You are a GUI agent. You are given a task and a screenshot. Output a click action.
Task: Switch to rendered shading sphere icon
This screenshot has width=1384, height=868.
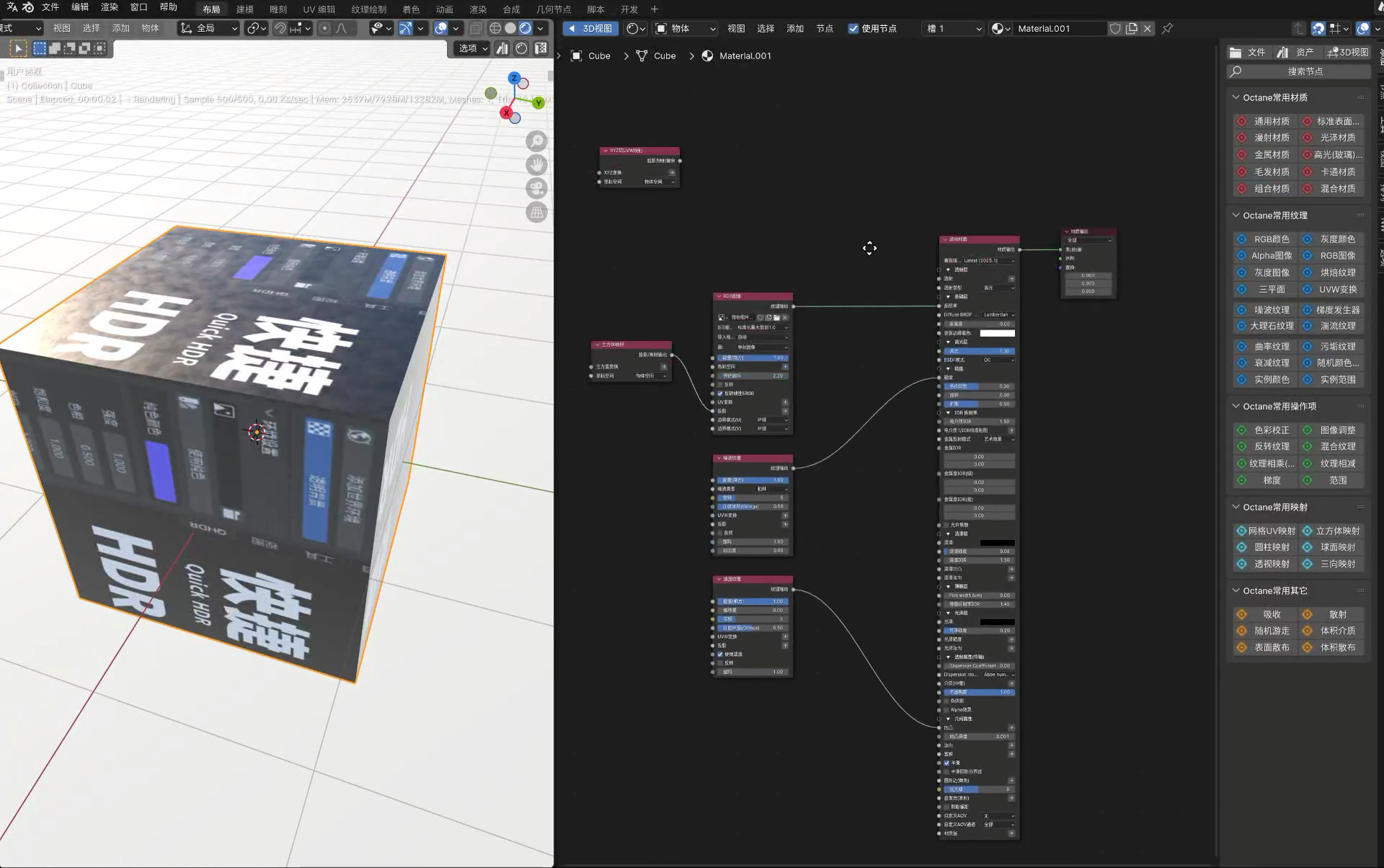(525, 28)
